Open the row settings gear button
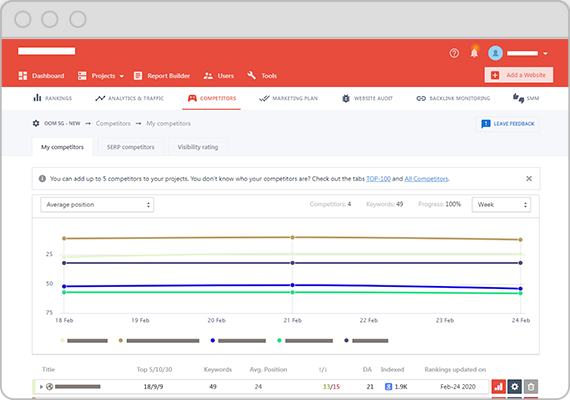Viewport: 570px width, 400px height. [x=514, y=387]
